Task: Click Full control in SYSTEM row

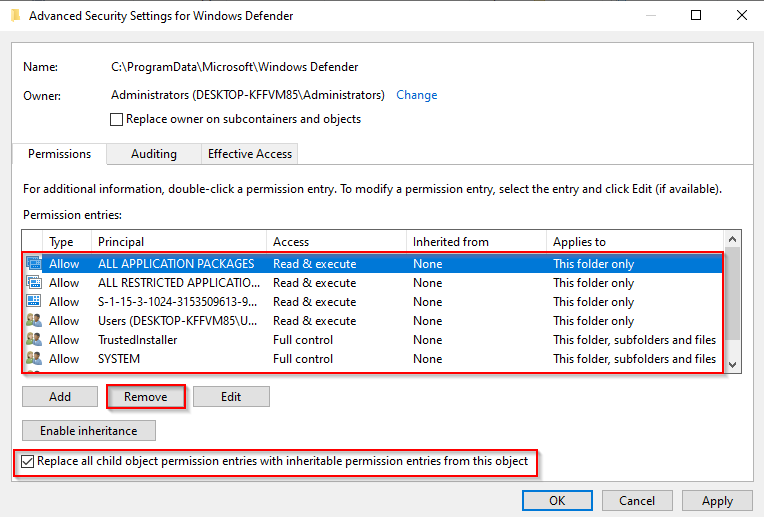Action: [303, 359]
